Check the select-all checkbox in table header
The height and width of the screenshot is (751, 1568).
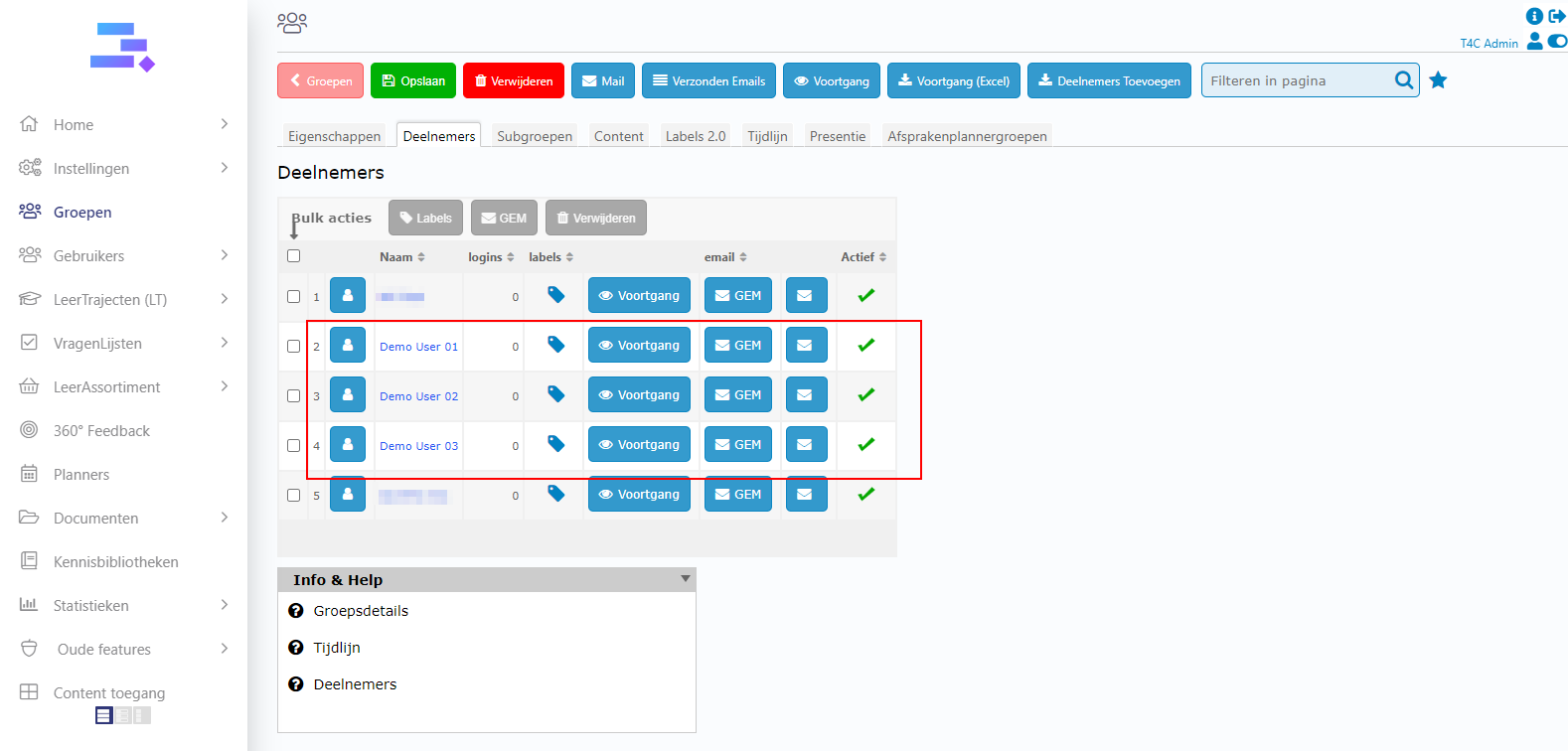[293, 256]
